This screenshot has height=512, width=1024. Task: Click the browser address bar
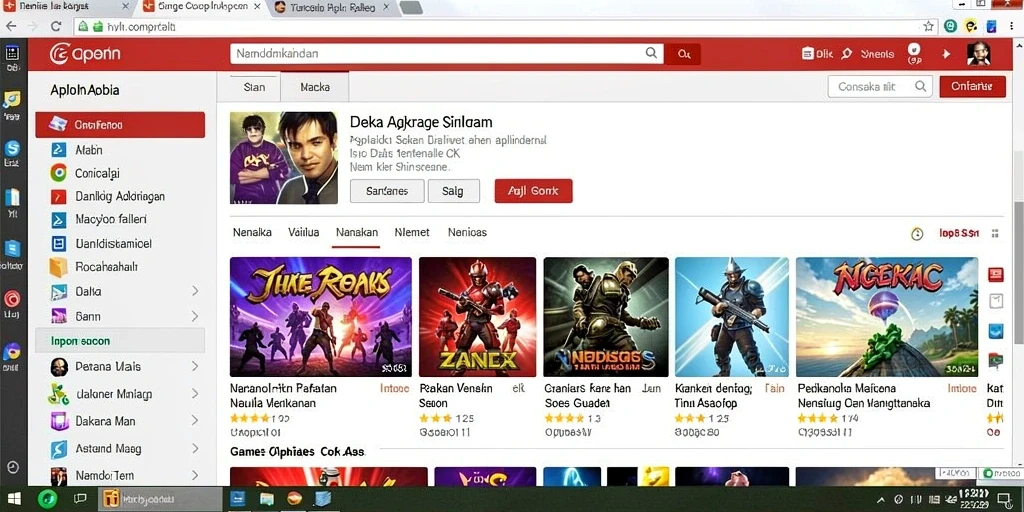[498, 27]
